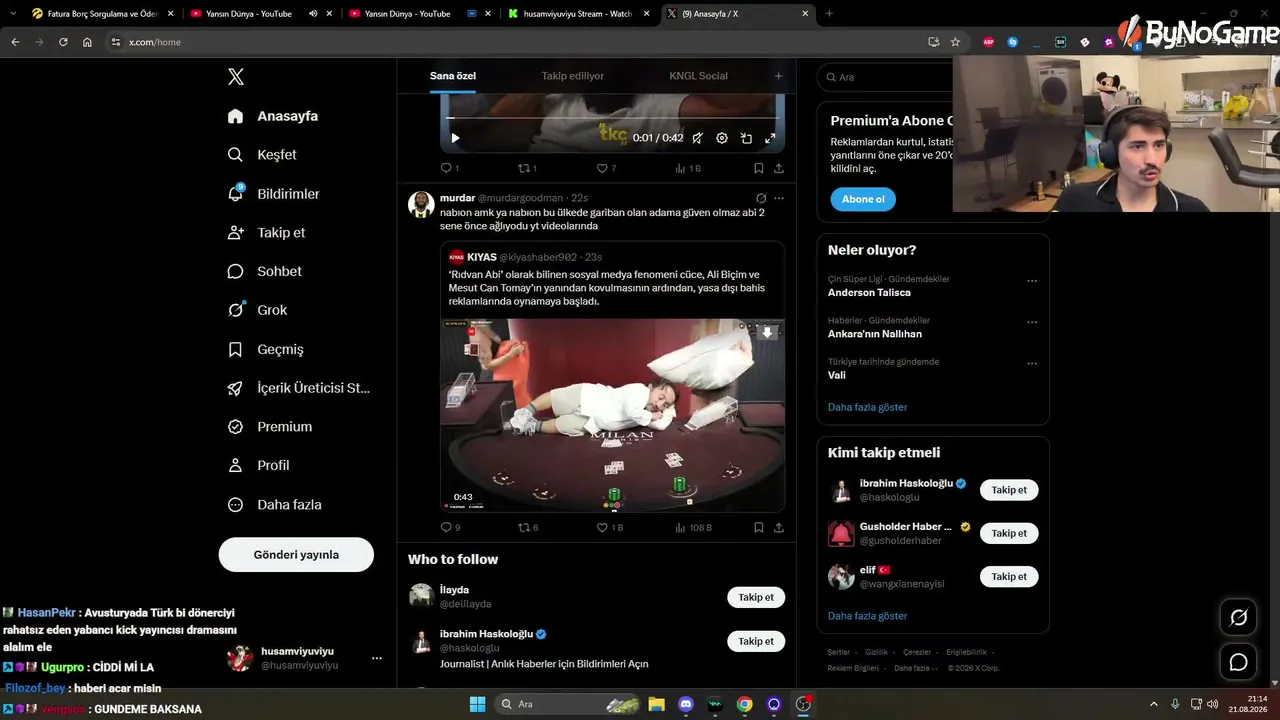Click Abone ol premium button
The image size is (1280, 720).
pyautogui.click(x=863, y=199)
